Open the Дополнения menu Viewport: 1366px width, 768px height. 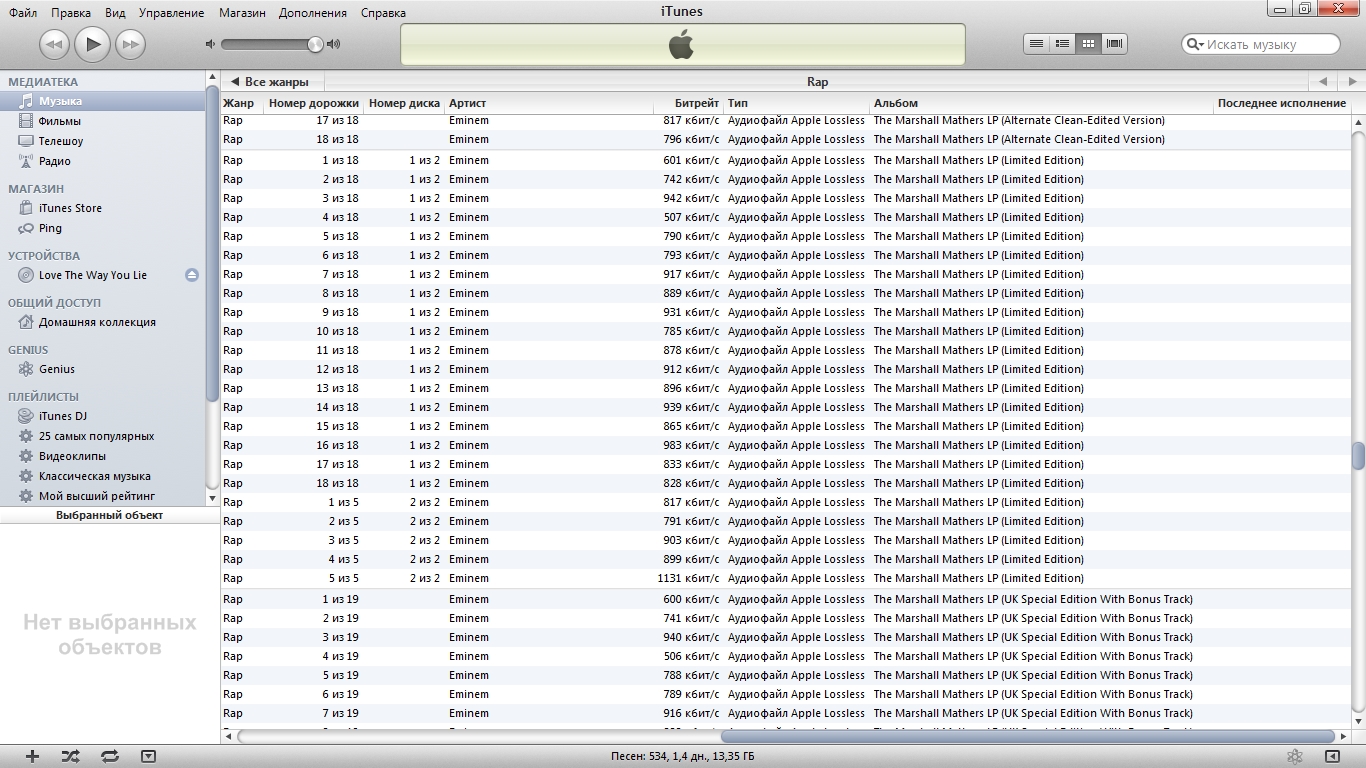tap(313, 13)
